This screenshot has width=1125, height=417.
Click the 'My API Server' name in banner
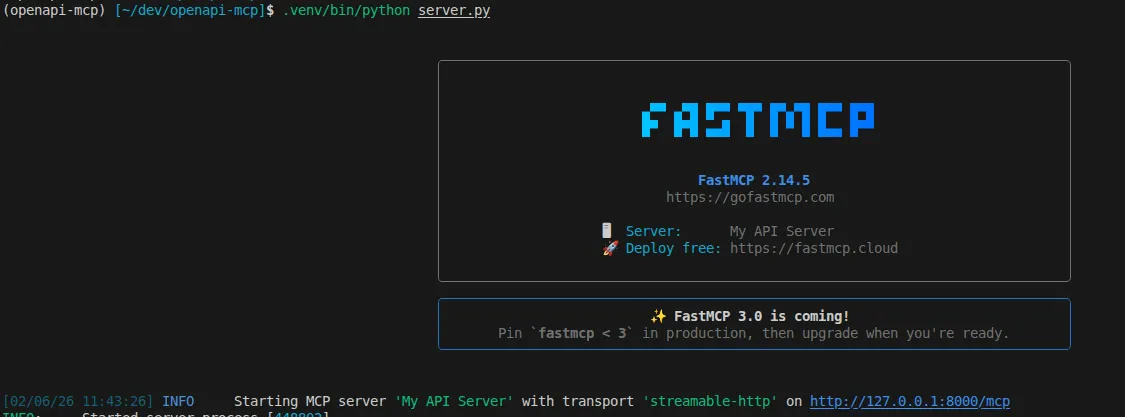tap(782, 231)
